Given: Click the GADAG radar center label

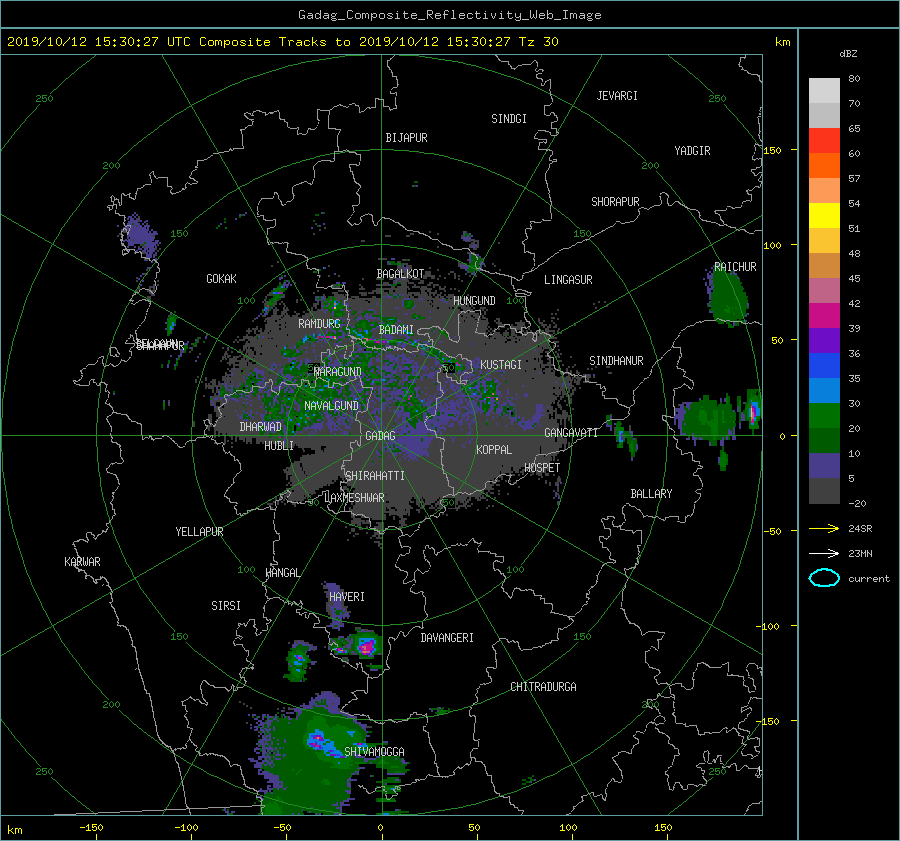Looking at the screenshot, I should click(x=380, y=436).
